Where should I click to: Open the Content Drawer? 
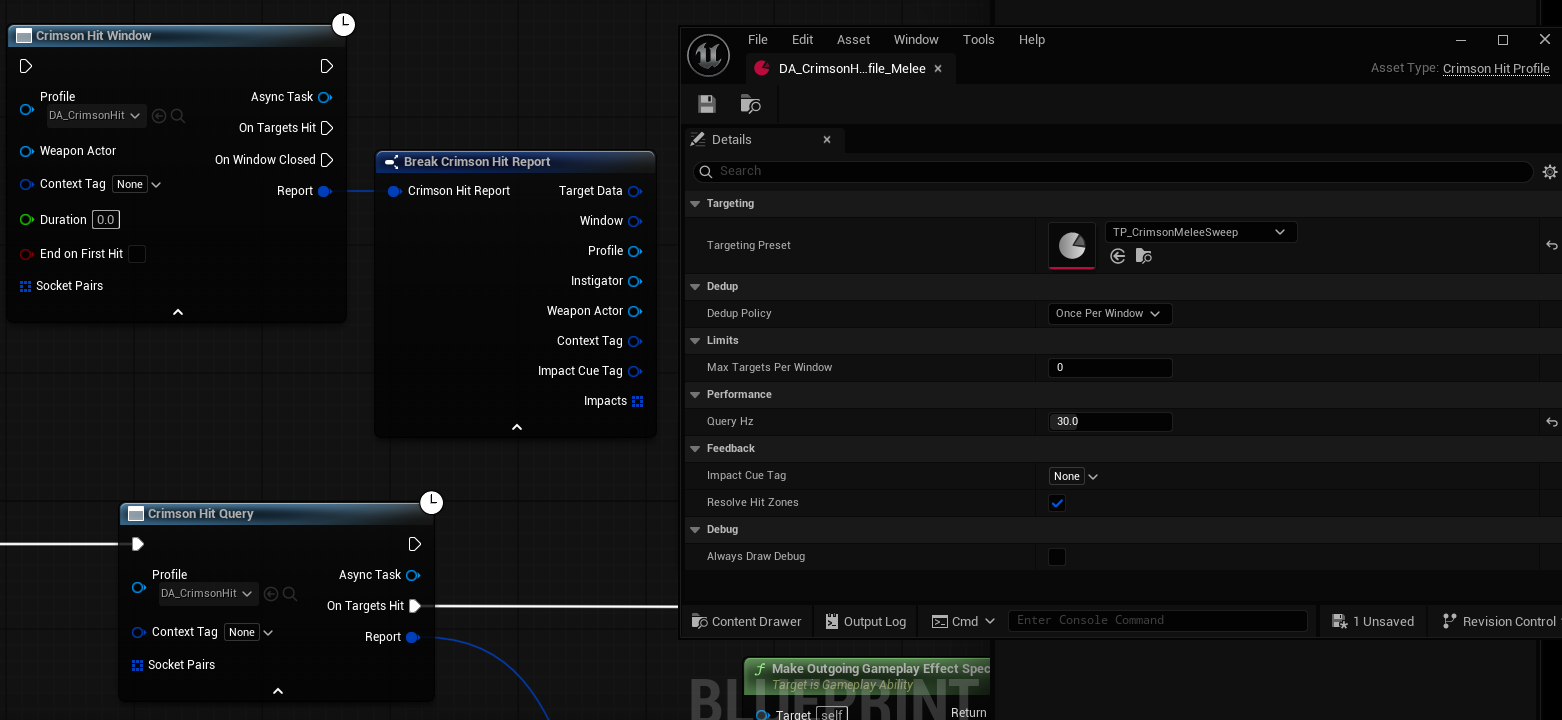click(x=747, y=622)
